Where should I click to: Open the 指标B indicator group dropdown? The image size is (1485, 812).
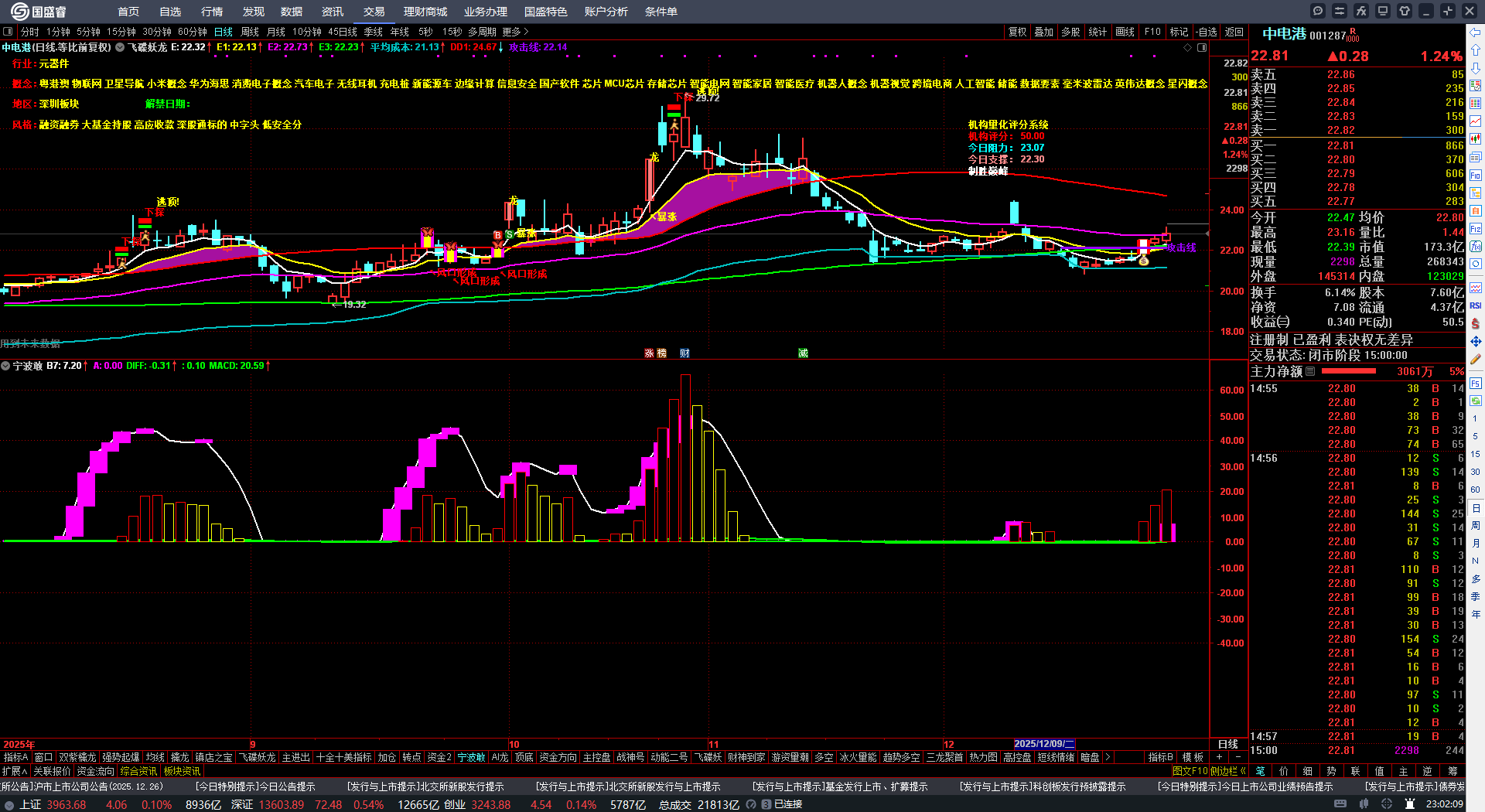coord(1162,757)
